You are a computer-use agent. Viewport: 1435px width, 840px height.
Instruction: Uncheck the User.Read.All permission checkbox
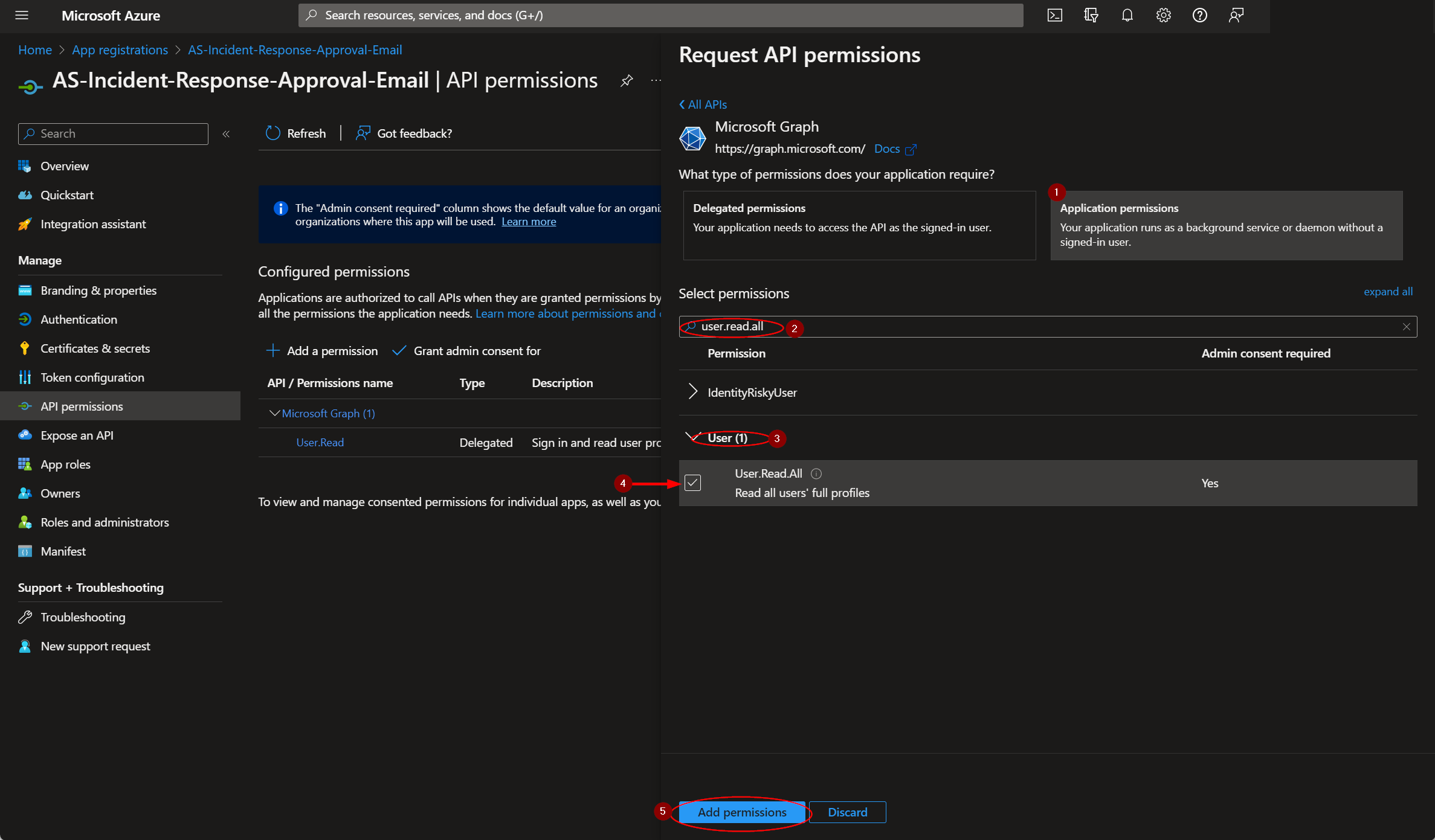692,483
